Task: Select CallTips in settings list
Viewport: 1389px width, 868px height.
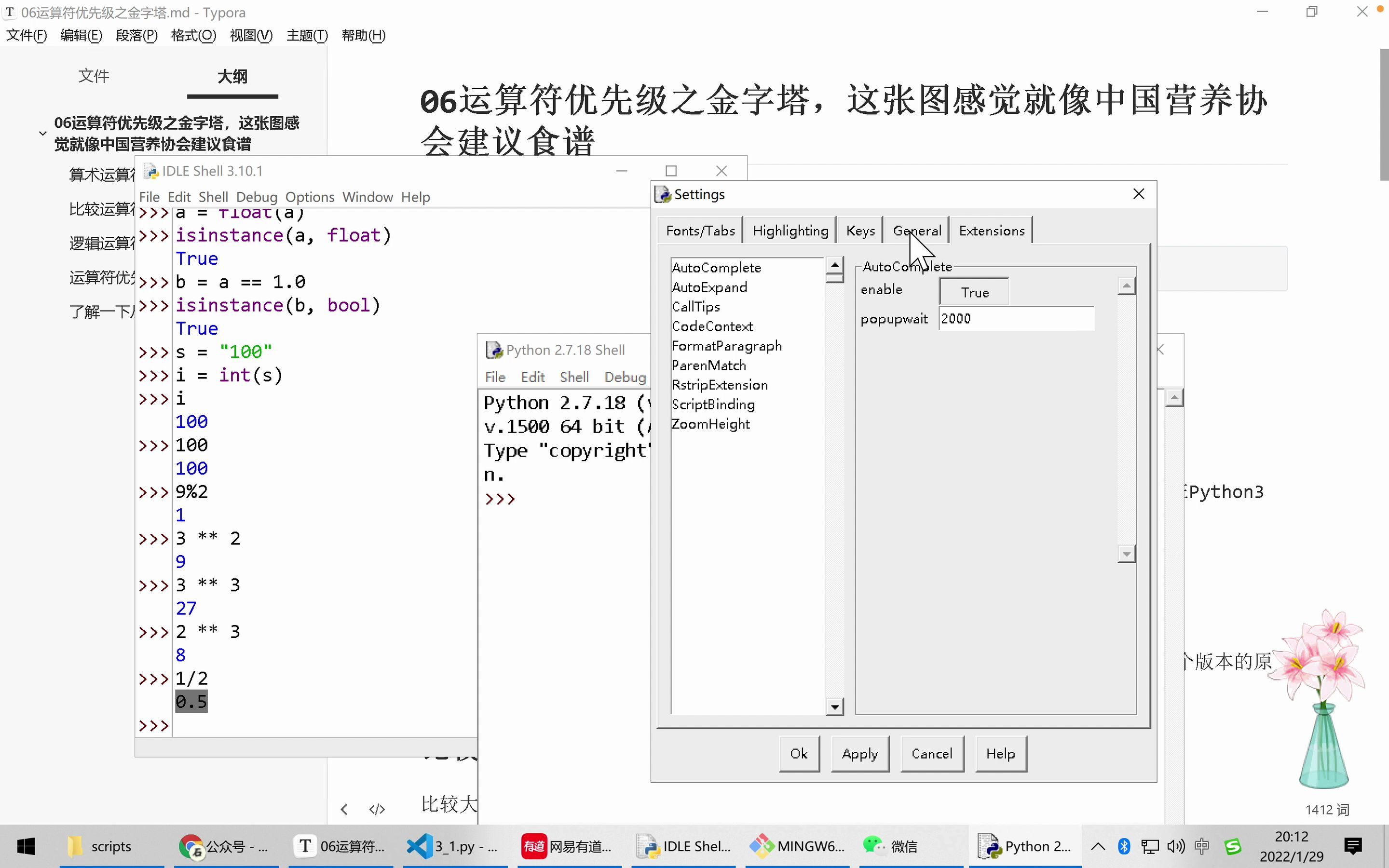Action: [x=697, y=306]
